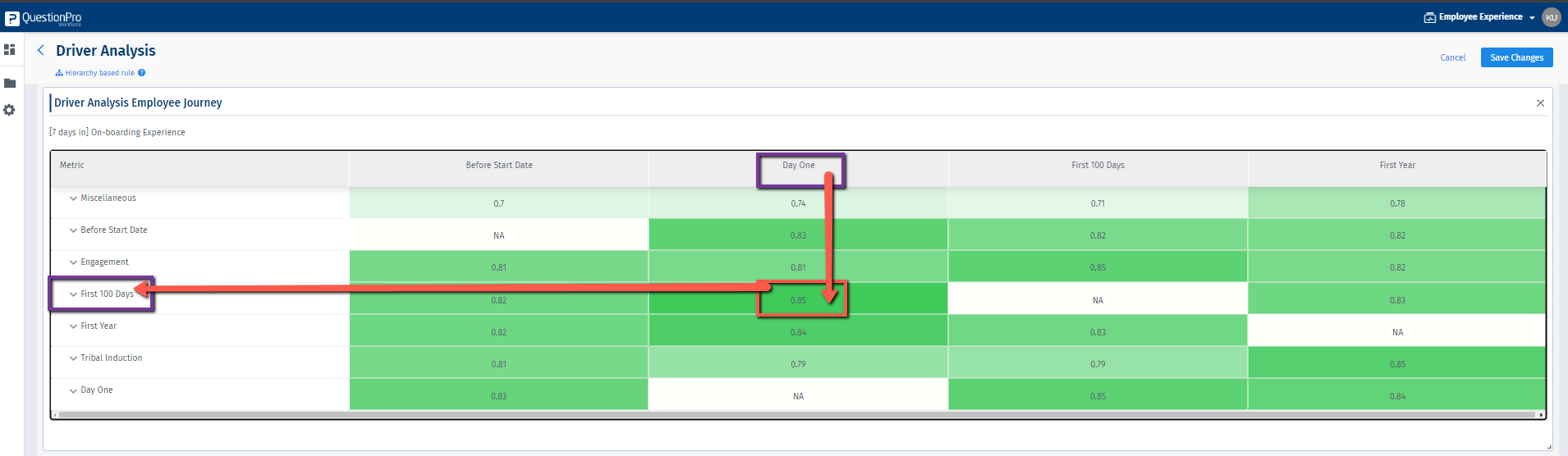Click the help icon next to Hierarchy based rule
Screen dimensions: 1568x456
pos(141,73)
